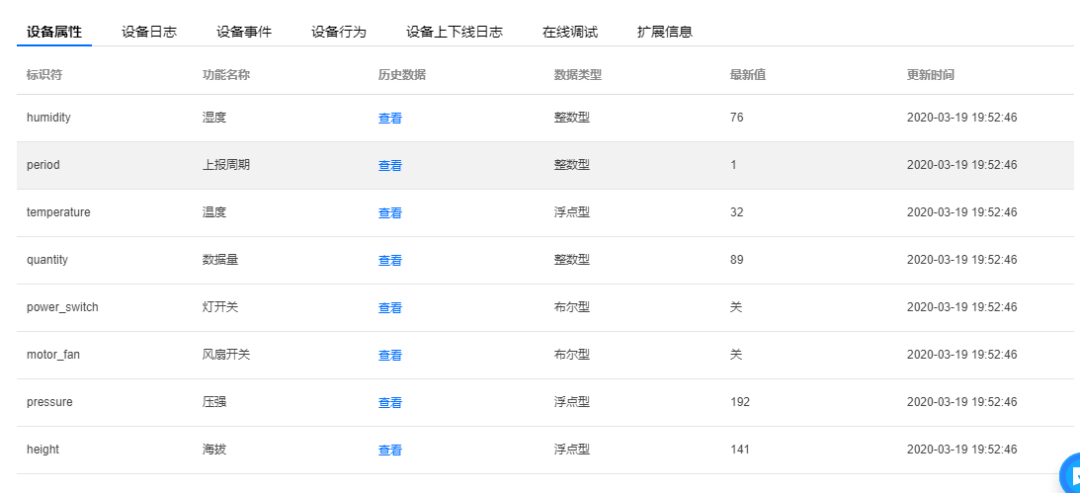Viewport: 1080px width, 493px height.
Task: Click the 风扇开关 function name
Action: [x=226, y=355]
